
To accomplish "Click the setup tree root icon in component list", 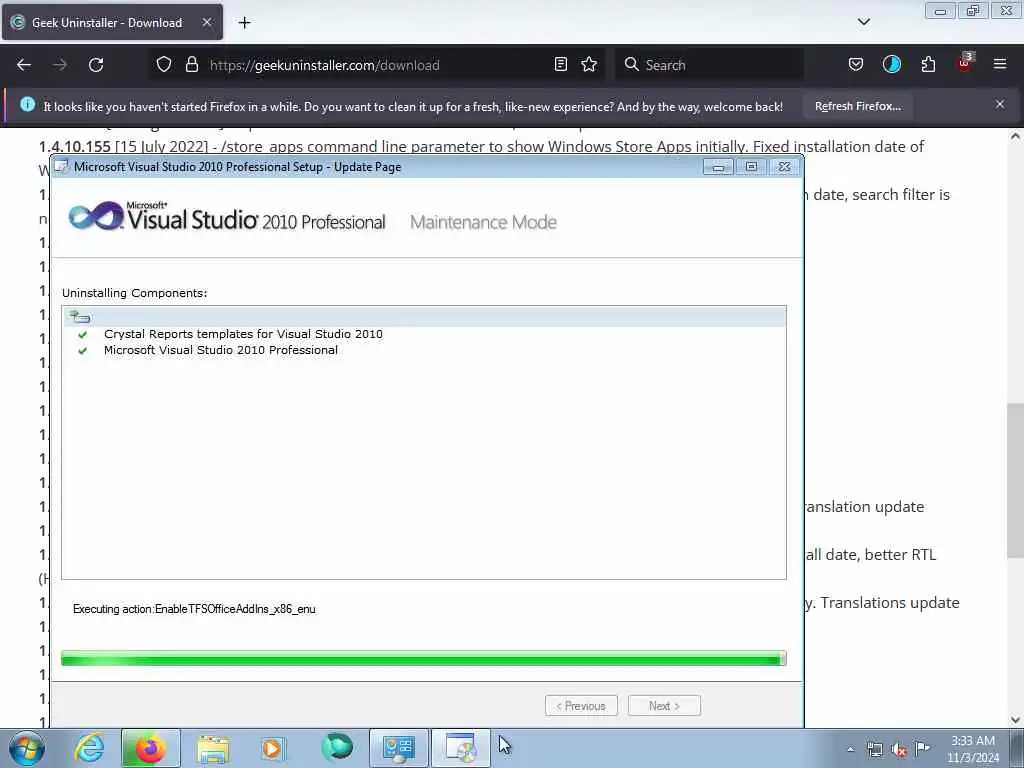I will click(x=80, y=317).
